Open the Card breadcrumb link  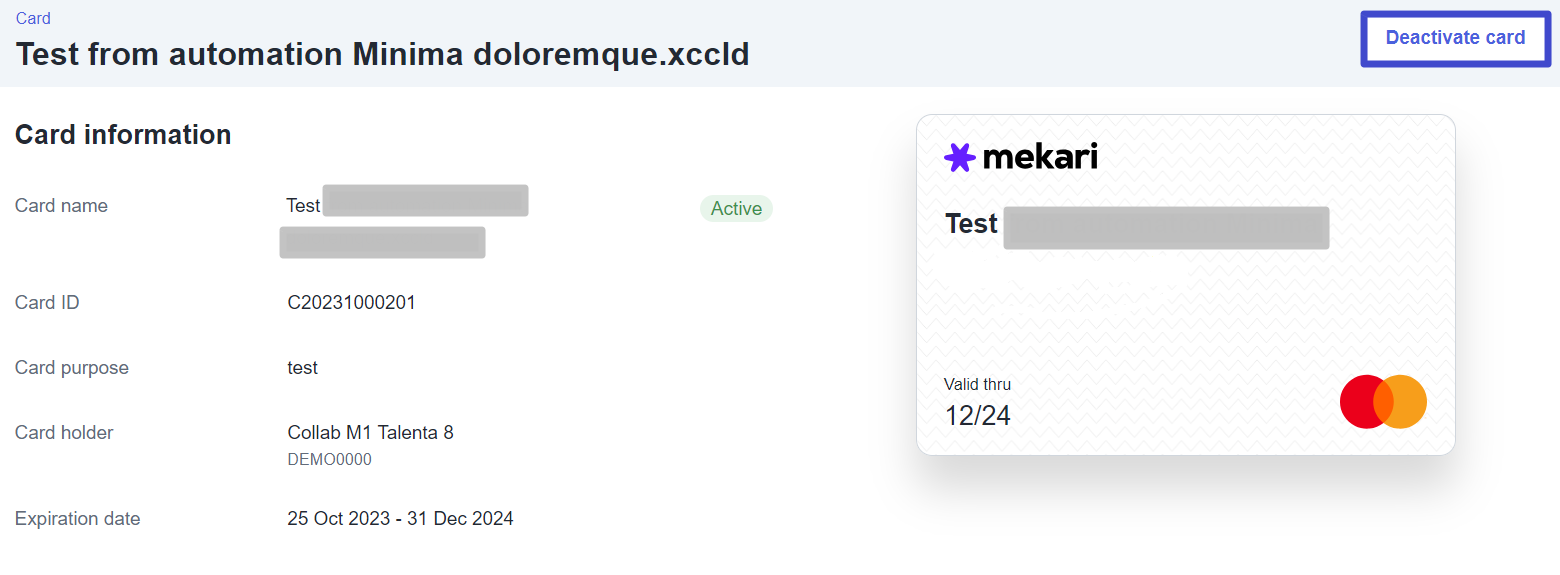point(33,18)
